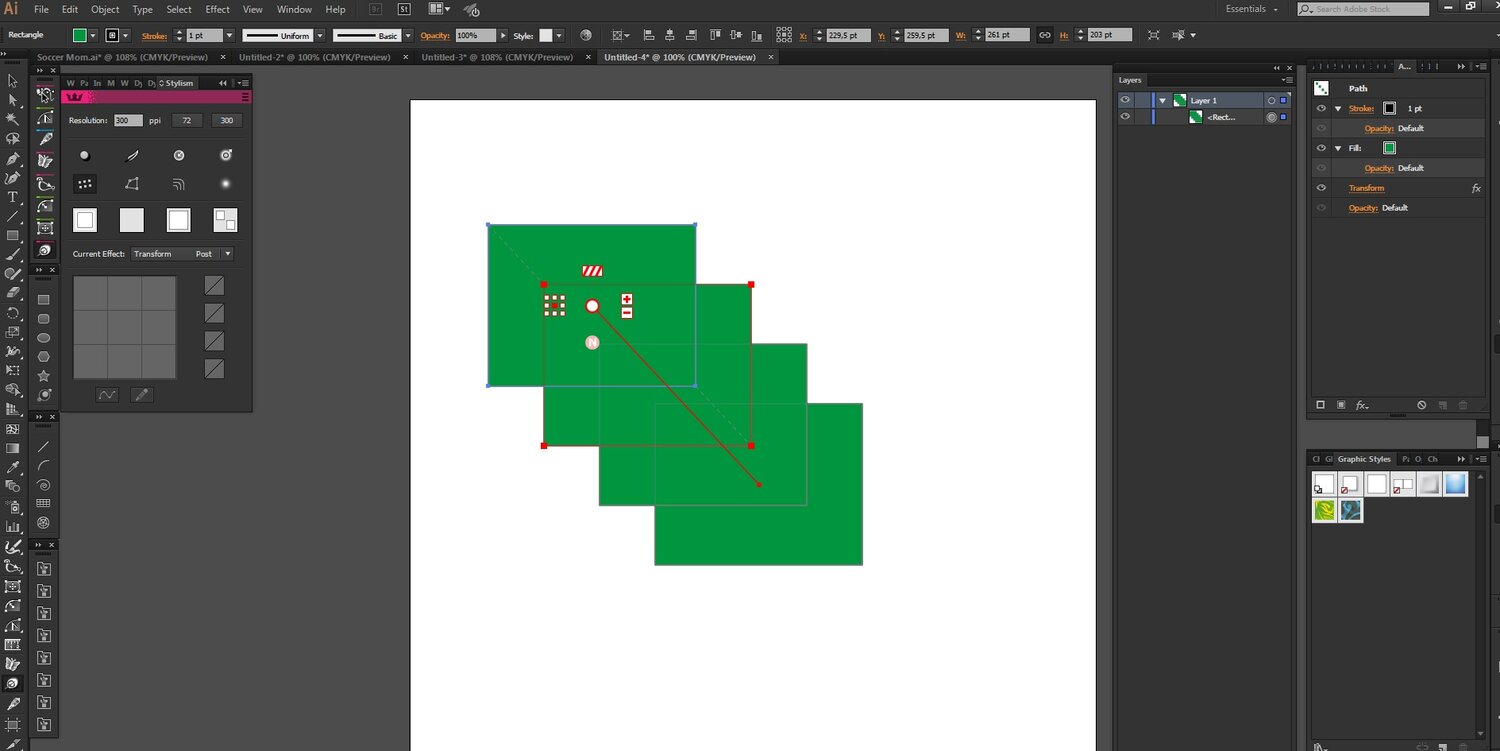Collapse the Fill attribute triangle
1500x751 pixels.
[1338, 148]
